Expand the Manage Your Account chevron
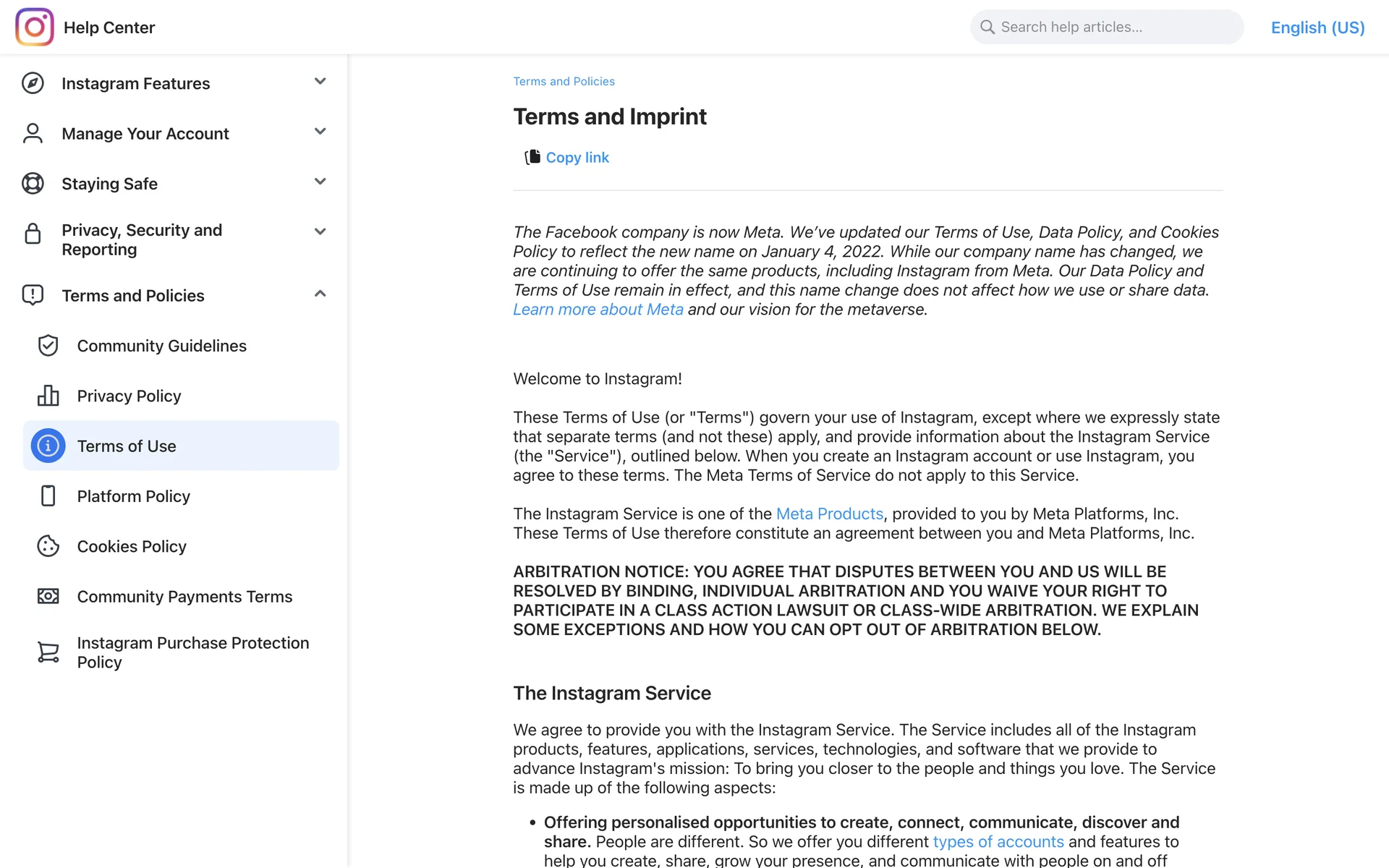 point(320,132)
